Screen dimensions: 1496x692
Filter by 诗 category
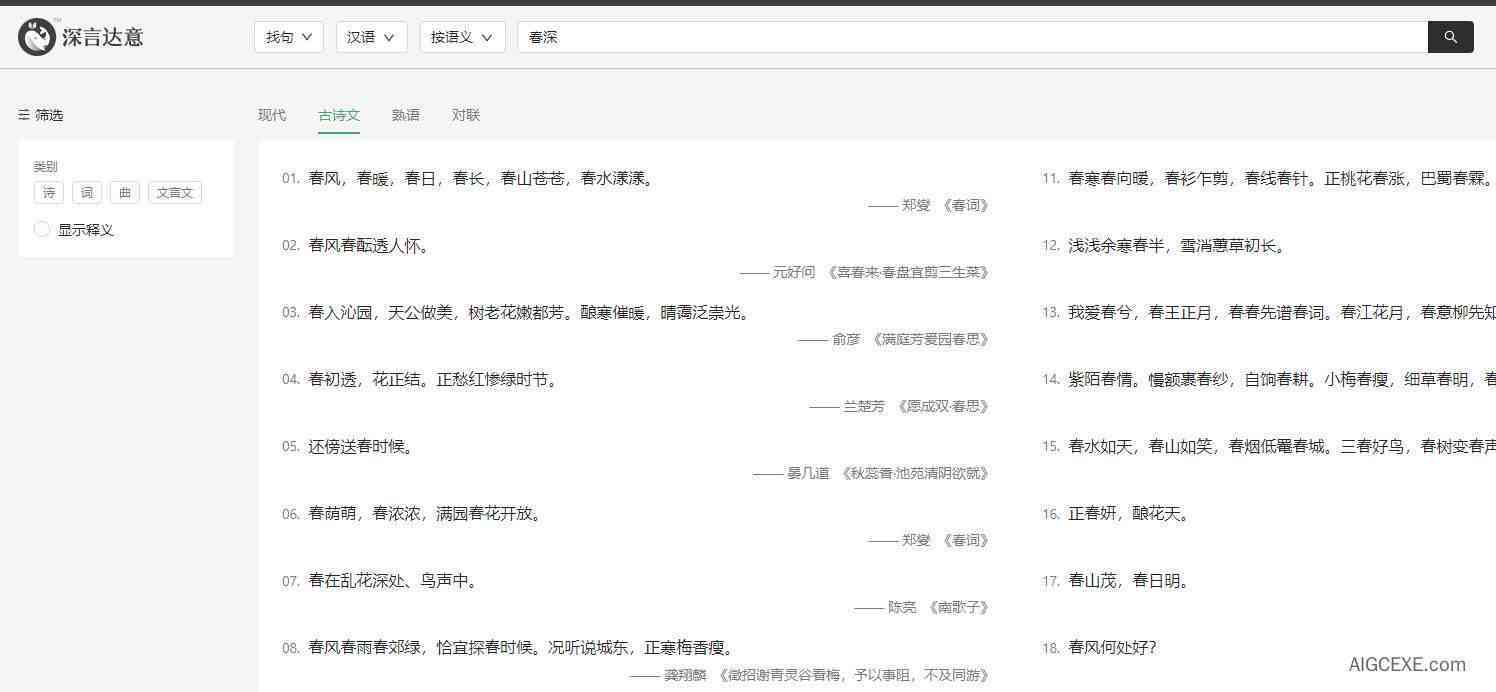pos(49,193)
